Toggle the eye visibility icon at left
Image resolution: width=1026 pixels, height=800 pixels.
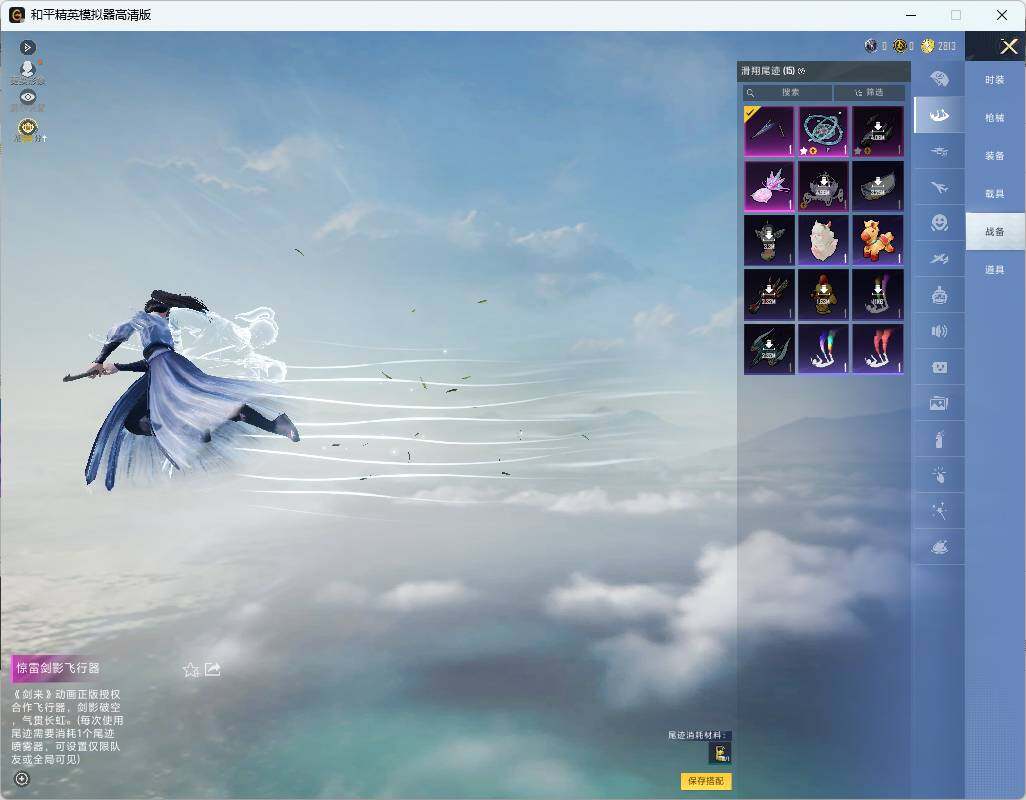(27, 97)
